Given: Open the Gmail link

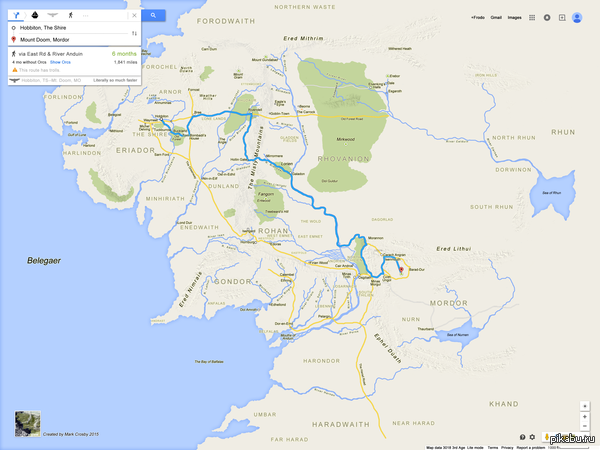Looking at the screenshot, I should coord(496,18).
